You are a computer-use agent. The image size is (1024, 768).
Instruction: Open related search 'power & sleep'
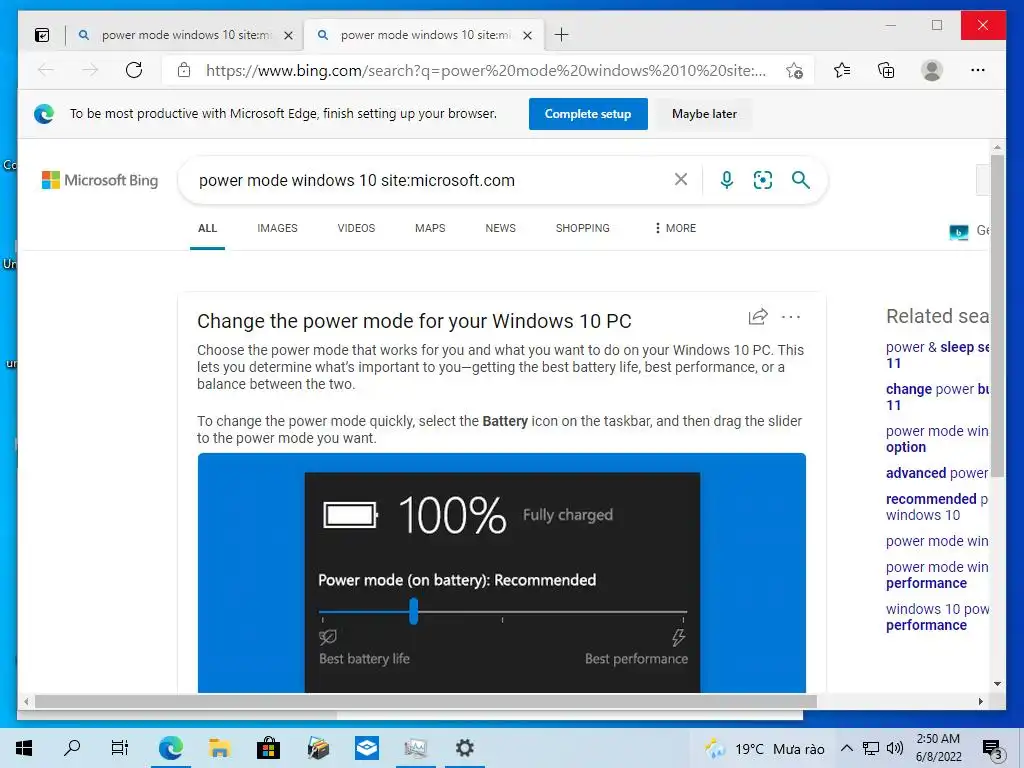(937, 355)
